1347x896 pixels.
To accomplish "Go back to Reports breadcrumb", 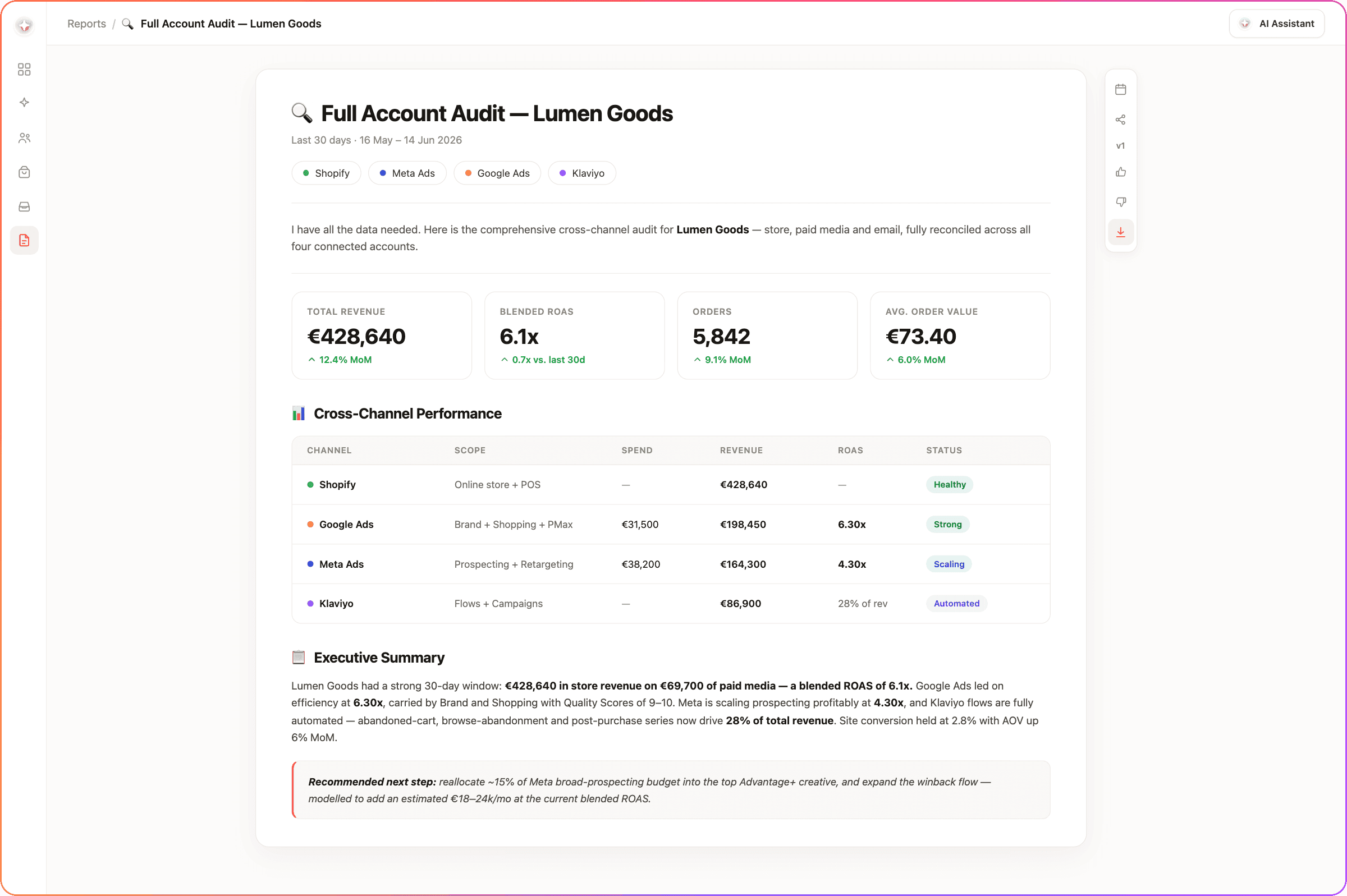I will 86,24.
